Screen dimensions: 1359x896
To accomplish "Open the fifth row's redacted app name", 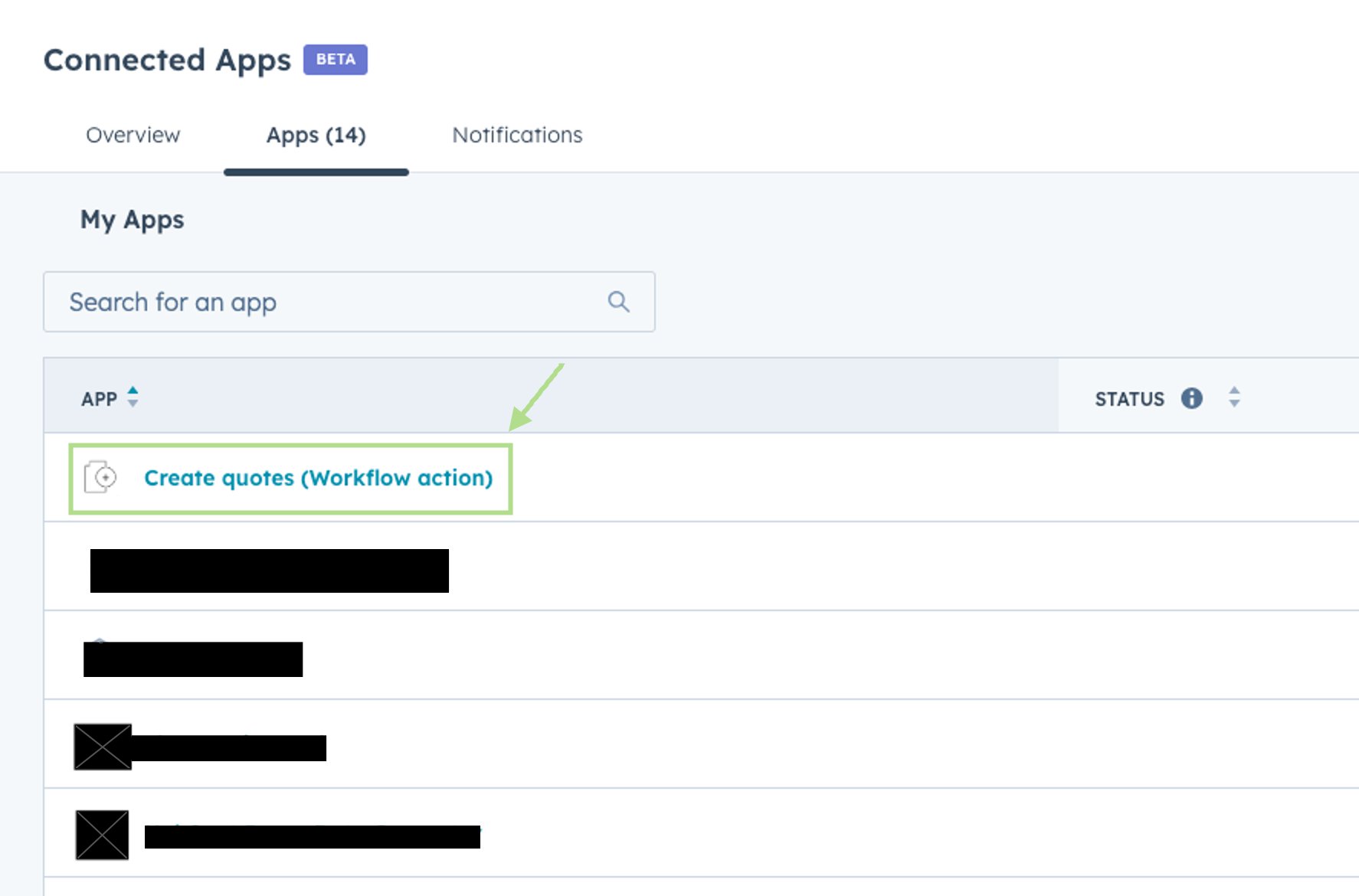I will [312, 837].
